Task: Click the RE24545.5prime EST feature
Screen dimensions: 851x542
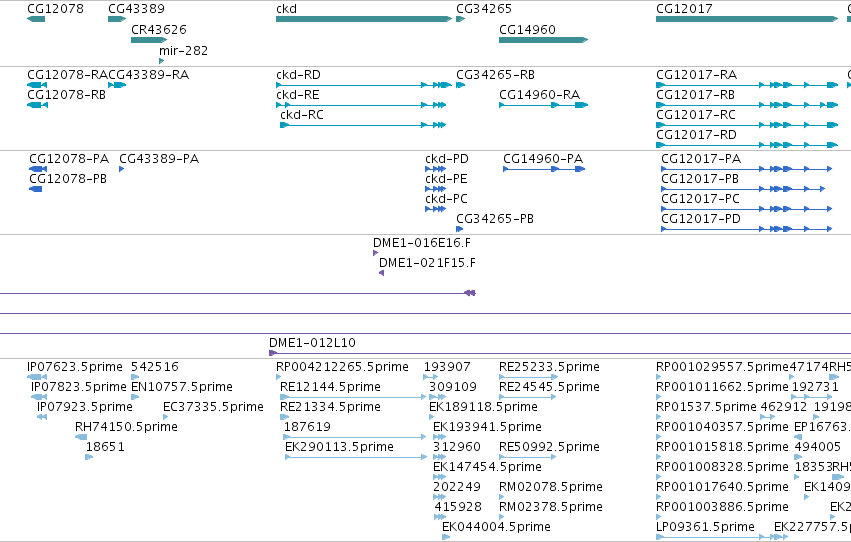Action: click(x=528, y=397)
